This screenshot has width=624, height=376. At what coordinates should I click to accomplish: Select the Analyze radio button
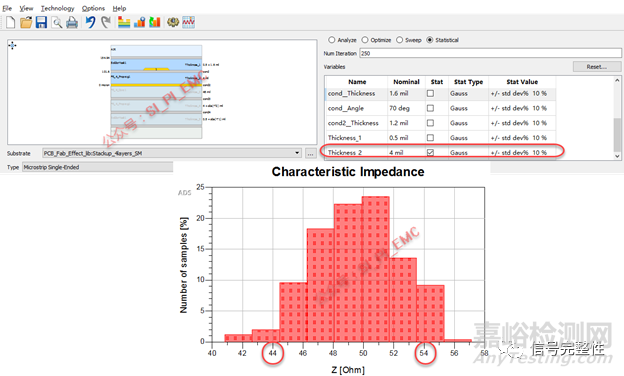coord(332,40)
